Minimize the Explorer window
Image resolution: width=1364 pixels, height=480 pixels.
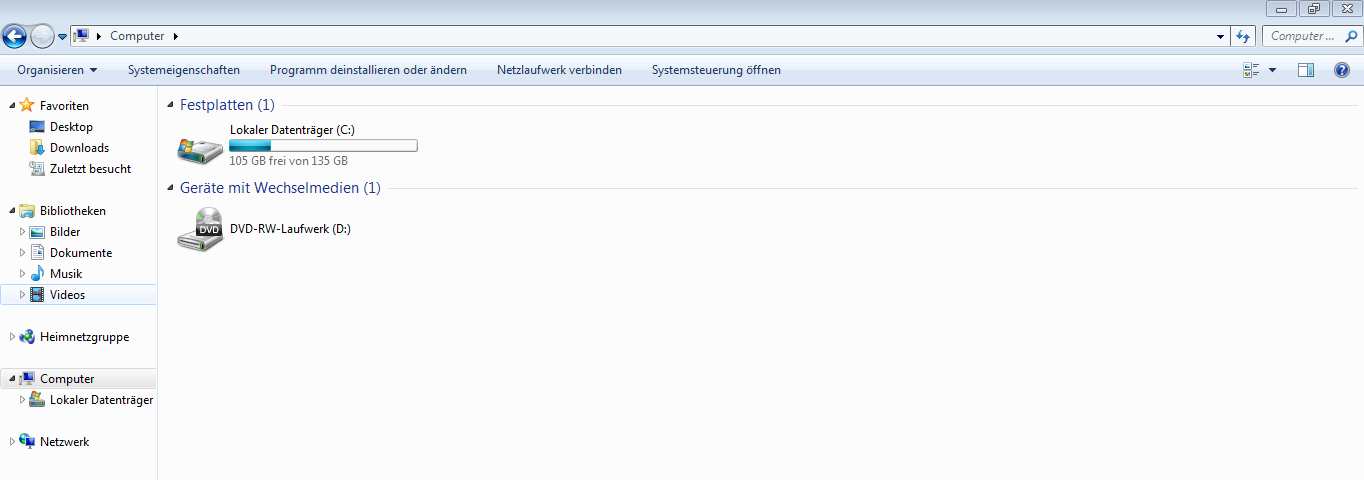click(x=1281, y=8)
